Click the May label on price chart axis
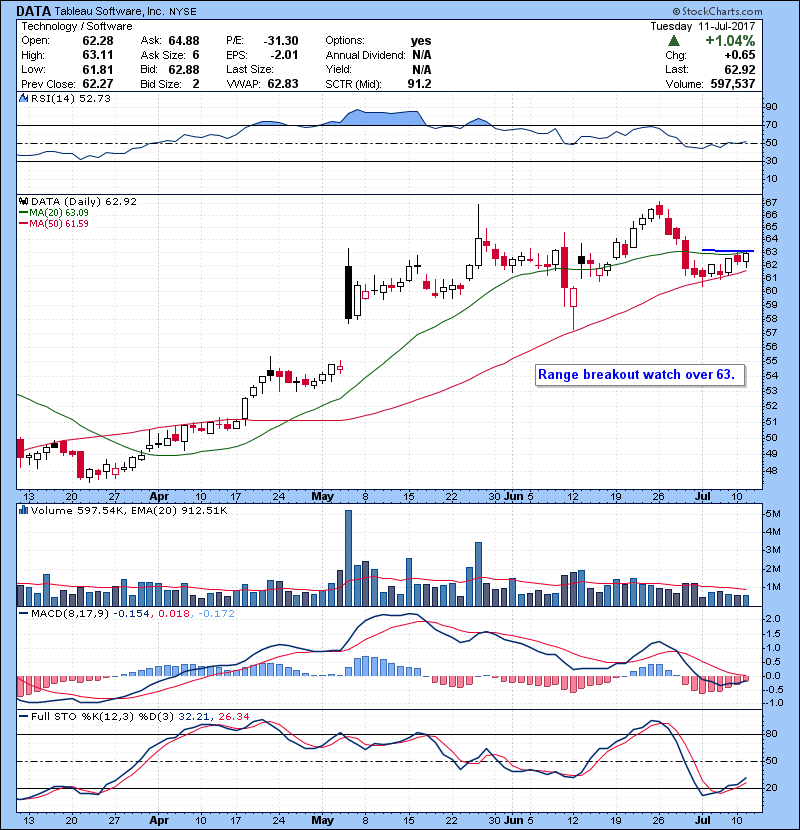800x830 pixels. click(x=322, y=497)
